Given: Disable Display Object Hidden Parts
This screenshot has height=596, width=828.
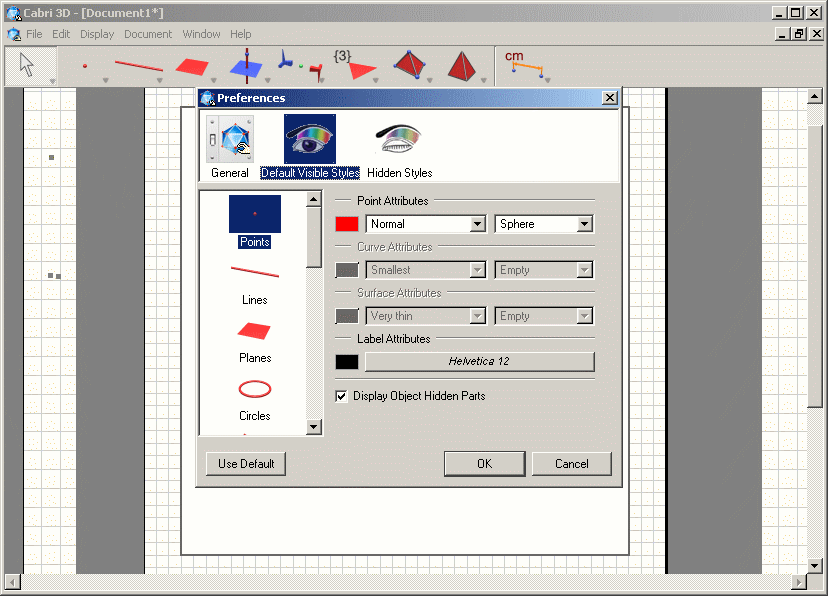Looking at the screenshot, I should (x=342, y=396).
